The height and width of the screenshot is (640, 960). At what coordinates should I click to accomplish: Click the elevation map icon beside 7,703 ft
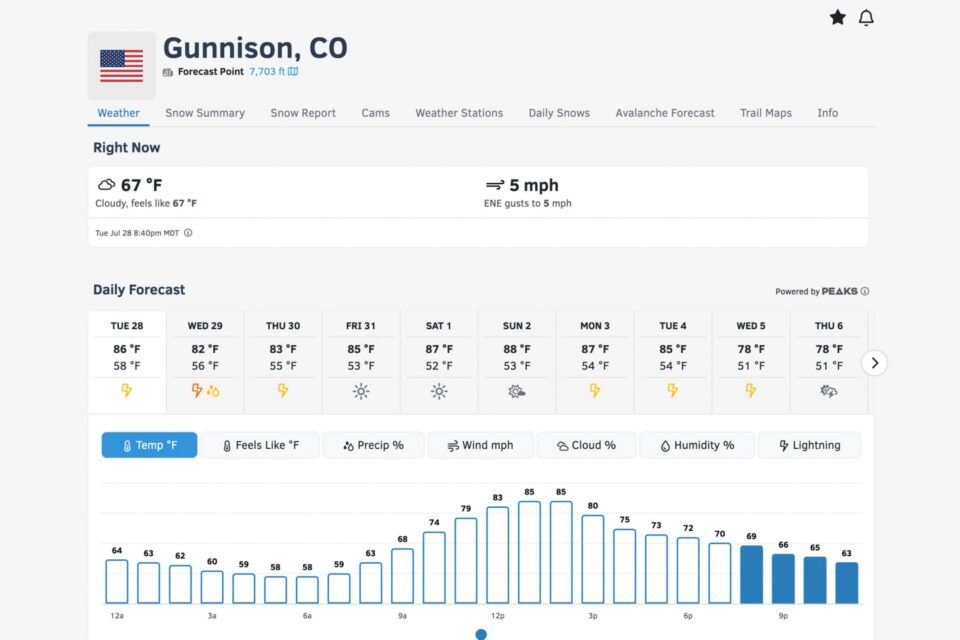coord(293,72)
